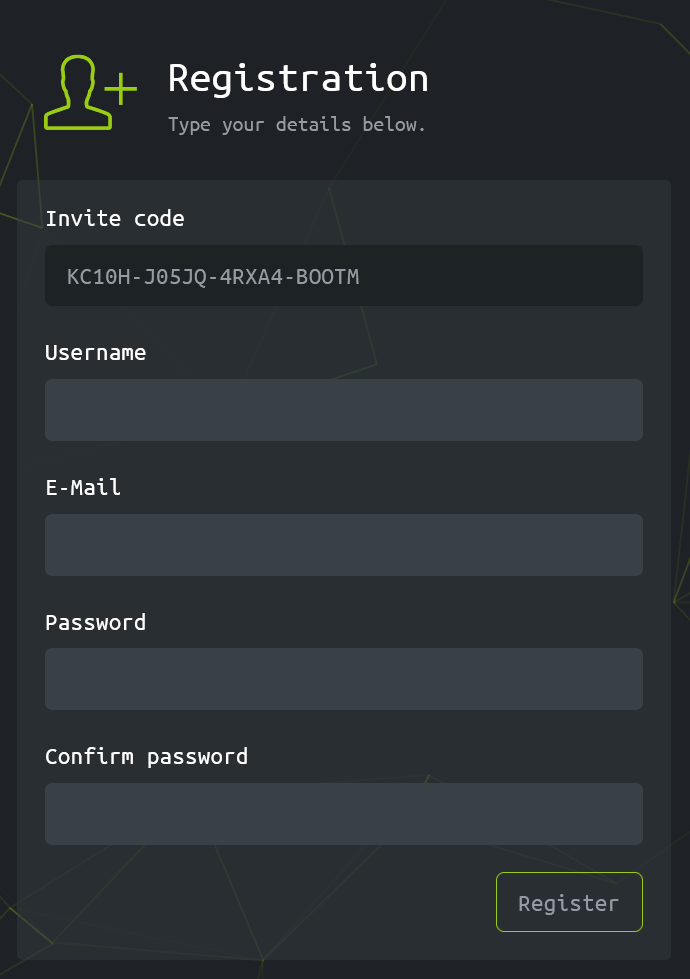Click the E-Mail label
690x979 pixels.
pos(83,487)
